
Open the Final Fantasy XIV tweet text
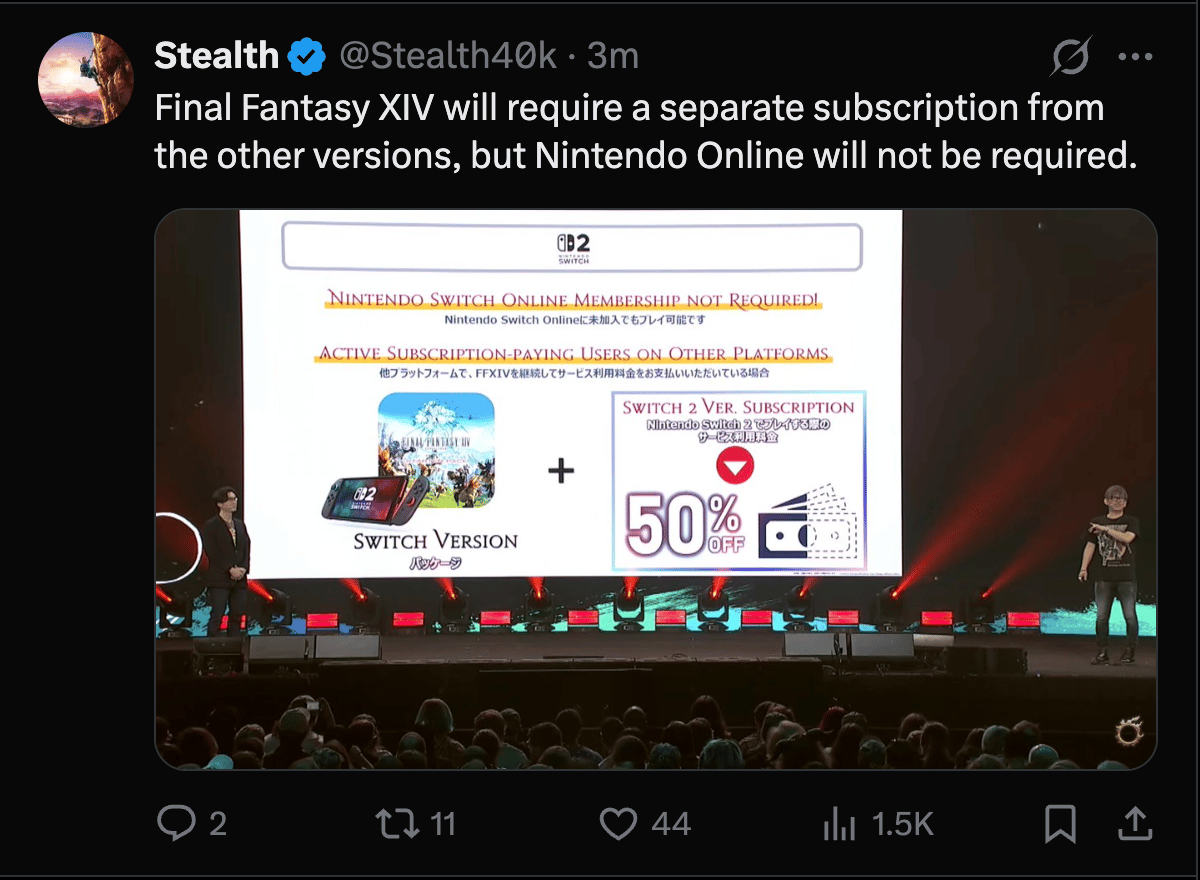(x=646, y=132)
